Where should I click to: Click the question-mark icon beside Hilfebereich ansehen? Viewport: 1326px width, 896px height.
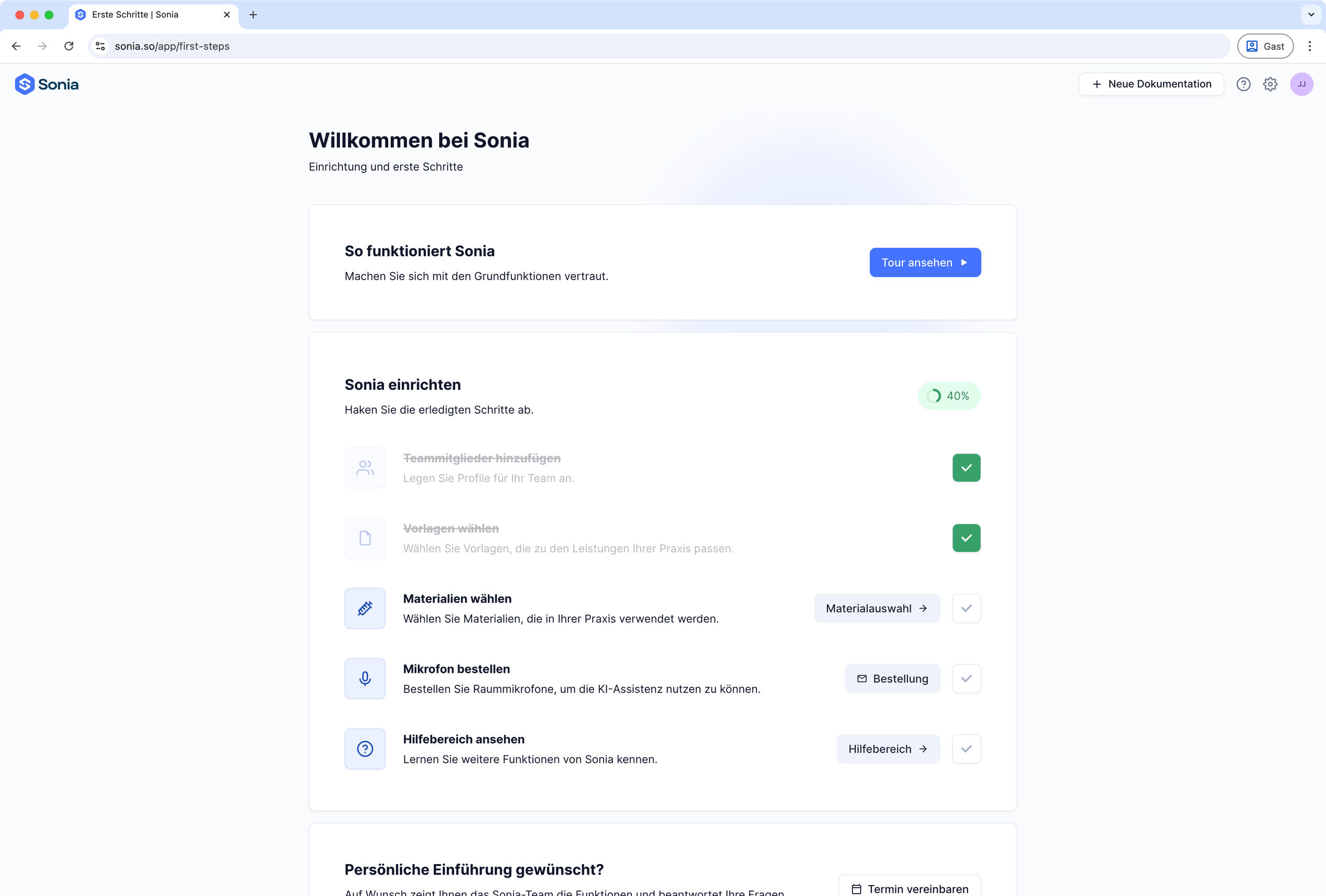[365, 749]
